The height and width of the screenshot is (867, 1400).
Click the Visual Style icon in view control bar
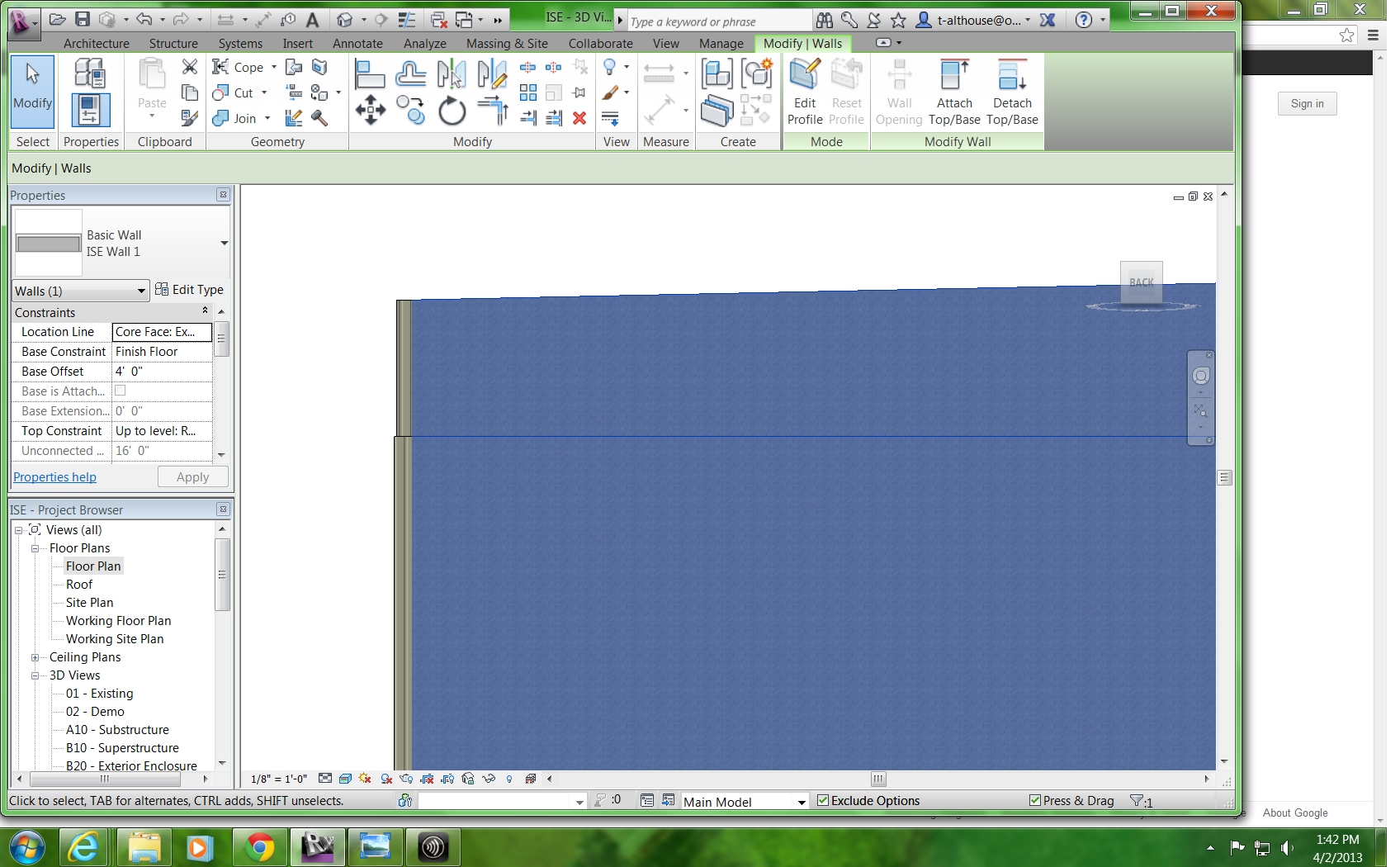coord(345,779)
